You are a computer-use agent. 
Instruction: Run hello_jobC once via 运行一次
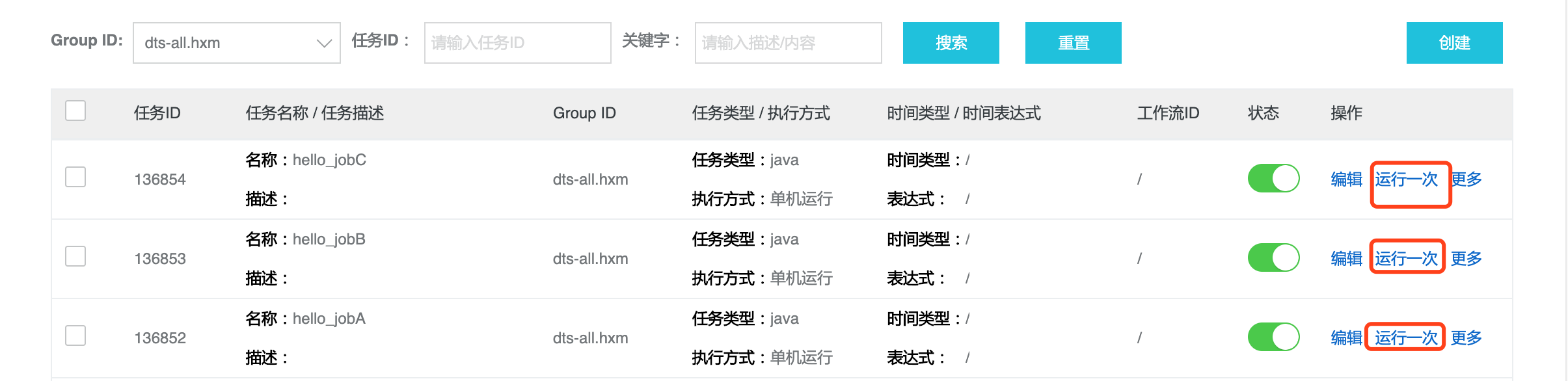1406,179
